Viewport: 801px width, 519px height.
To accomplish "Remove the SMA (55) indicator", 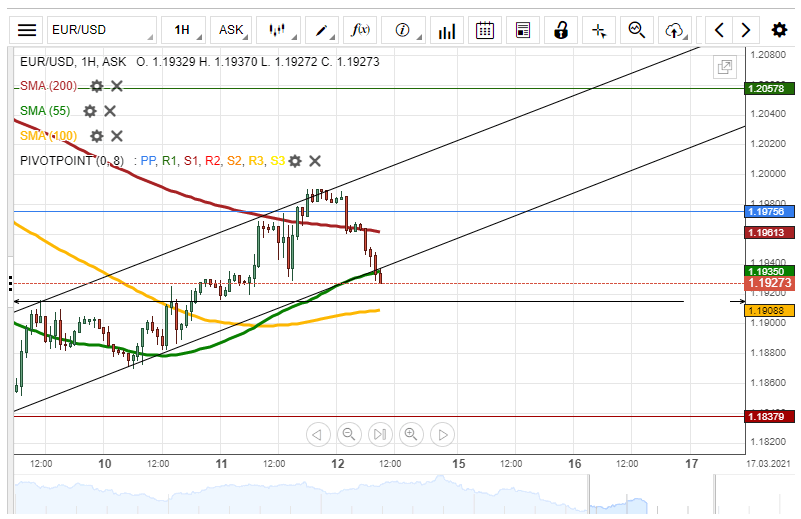I will [110, 111].
